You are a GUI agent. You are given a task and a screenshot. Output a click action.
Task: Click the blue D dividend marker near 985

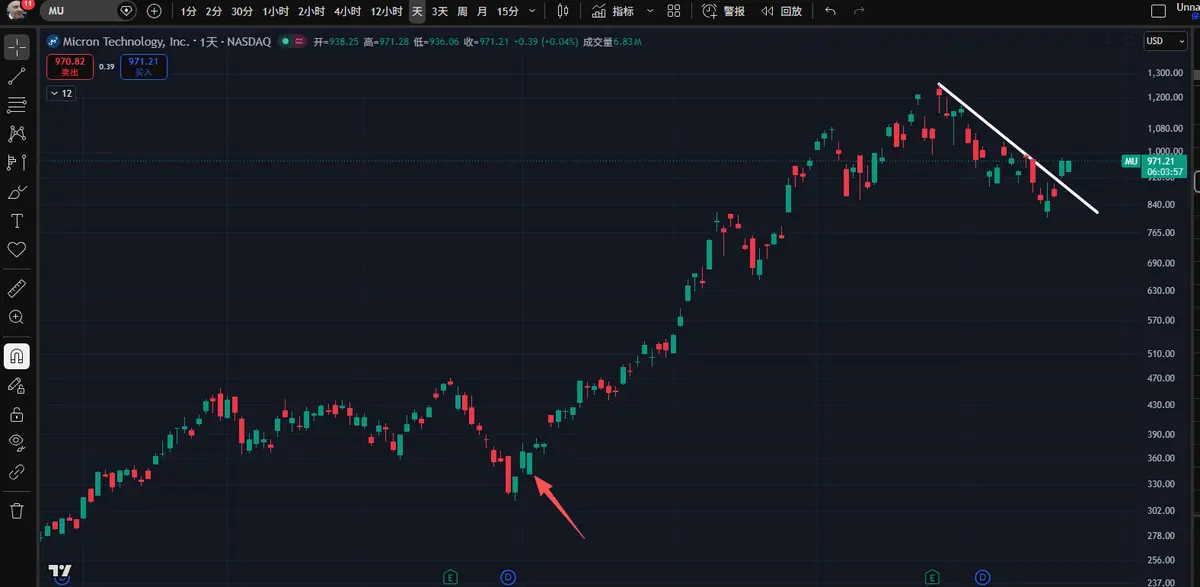[984, 577]
